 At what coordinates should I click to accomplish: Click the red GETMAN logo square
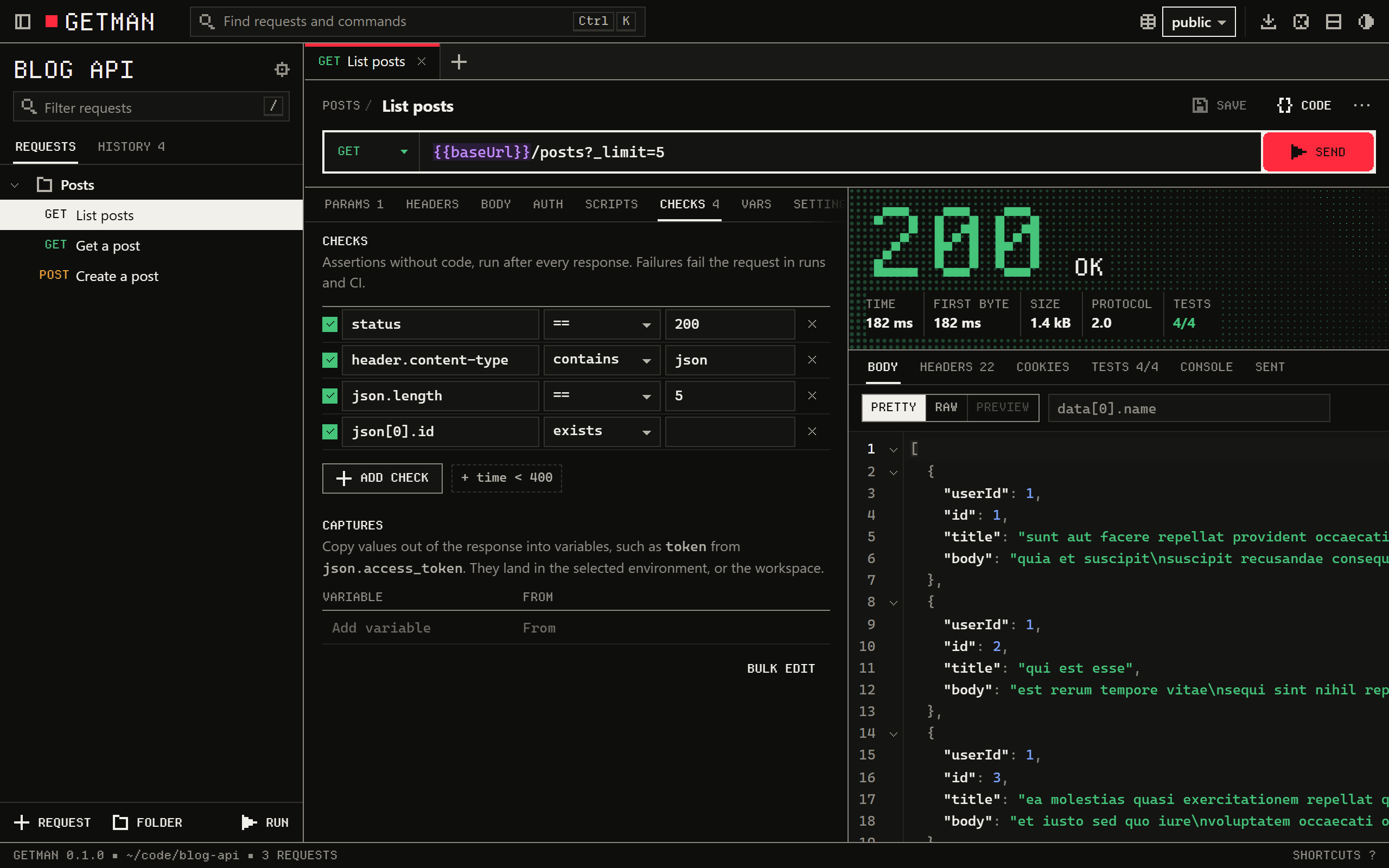[x=52, y=22]
